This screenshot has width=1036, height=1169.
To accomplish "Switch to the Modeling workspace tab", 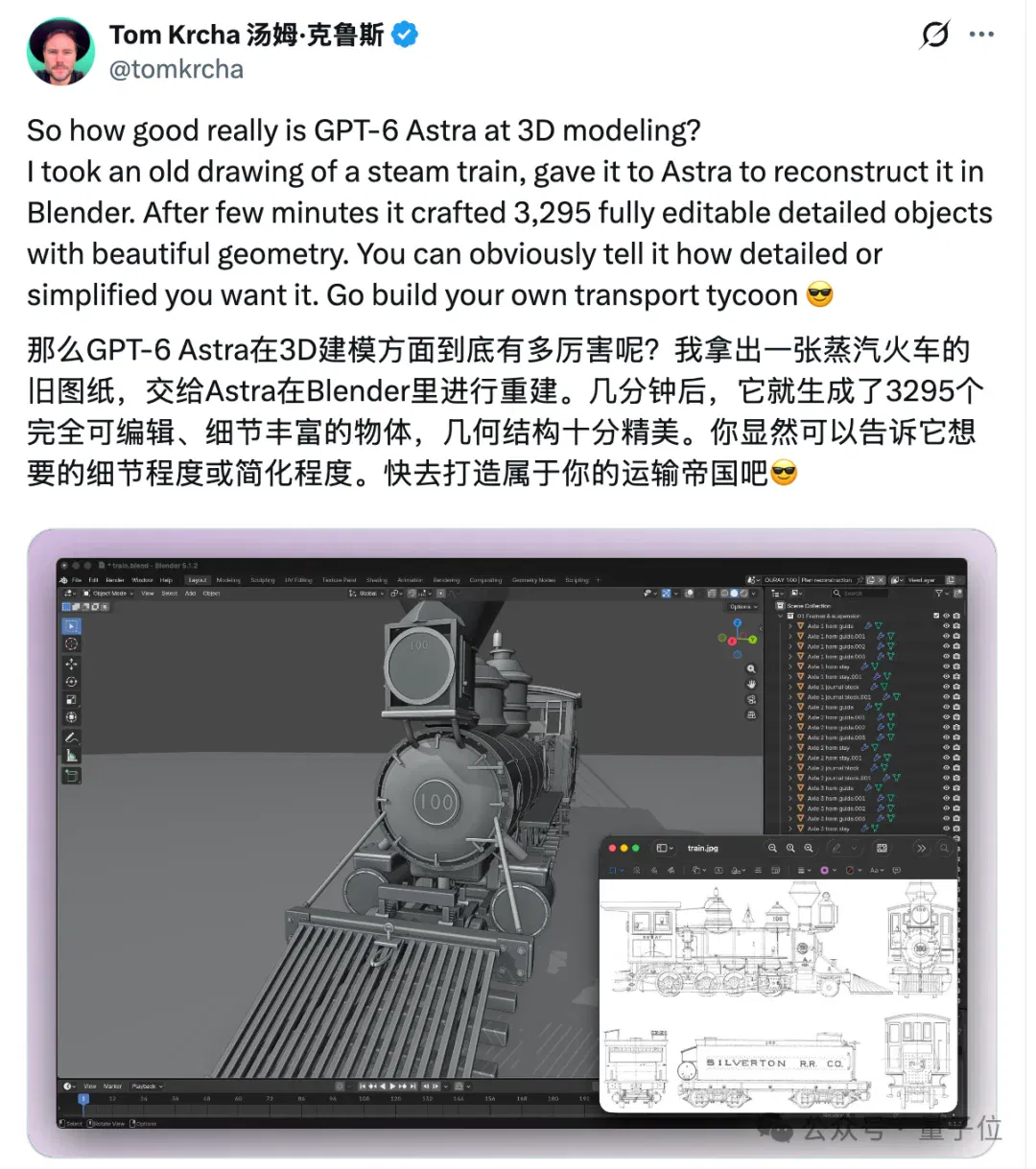I will [x=228, y=579].
